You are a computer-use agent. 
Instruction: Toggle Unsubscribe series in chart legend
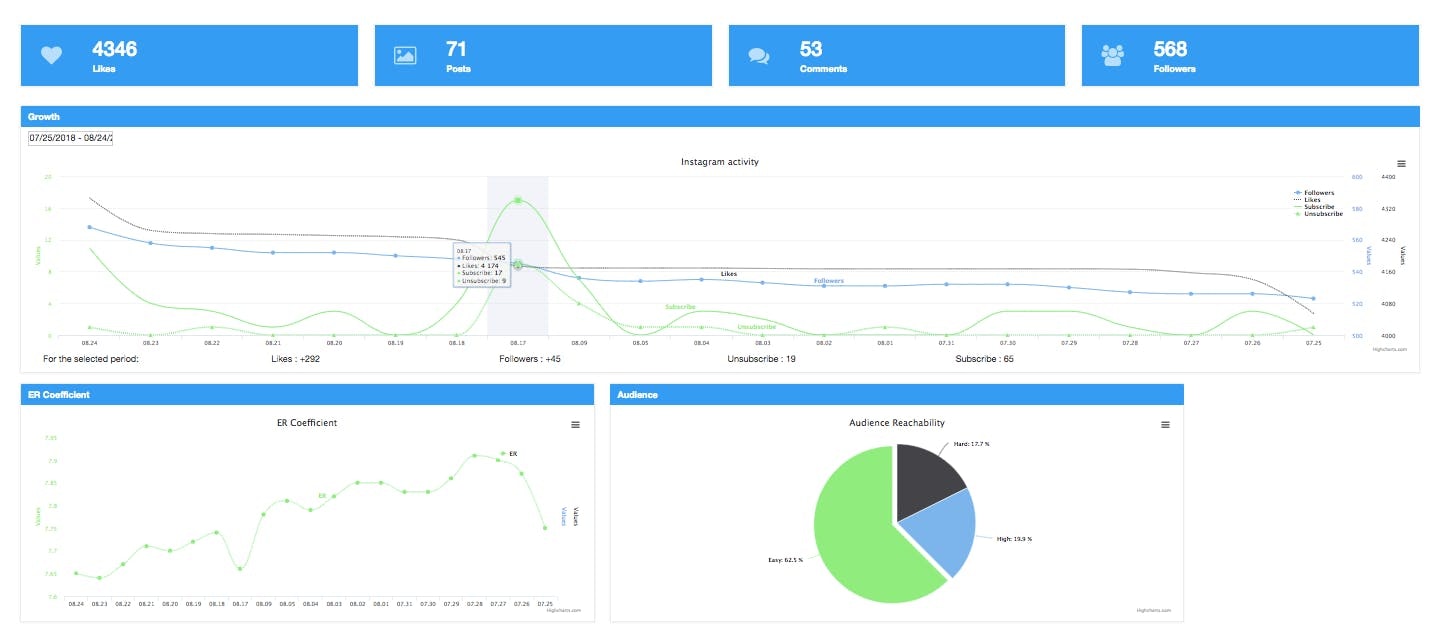coord(1318,213)
